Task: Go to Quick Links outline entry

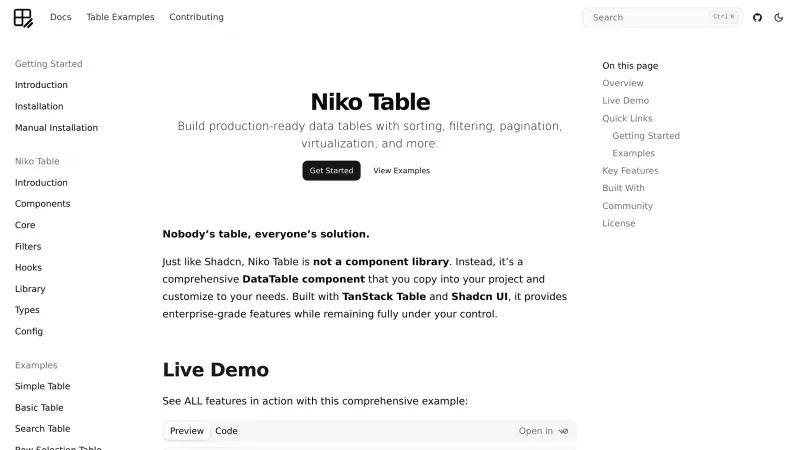Action: click(x=627, y=118)
